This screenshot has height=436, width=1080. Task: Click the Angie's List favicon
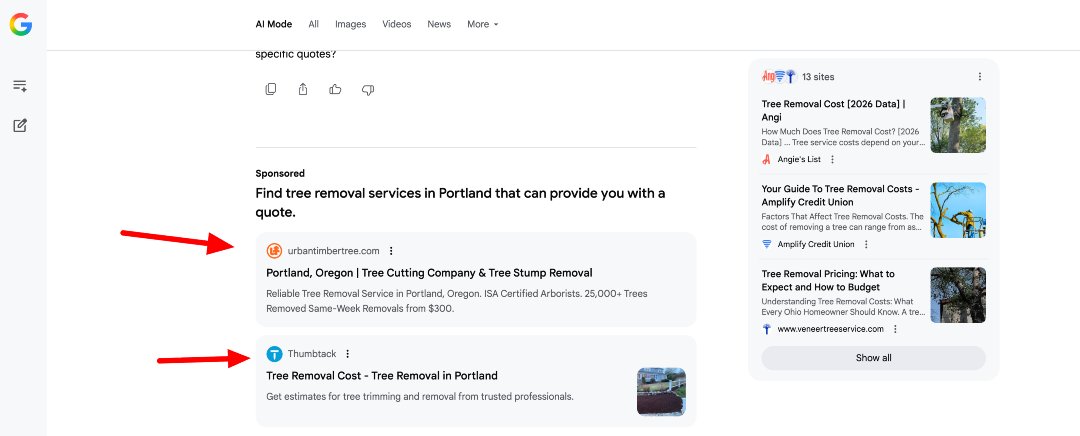pos(767,159)
